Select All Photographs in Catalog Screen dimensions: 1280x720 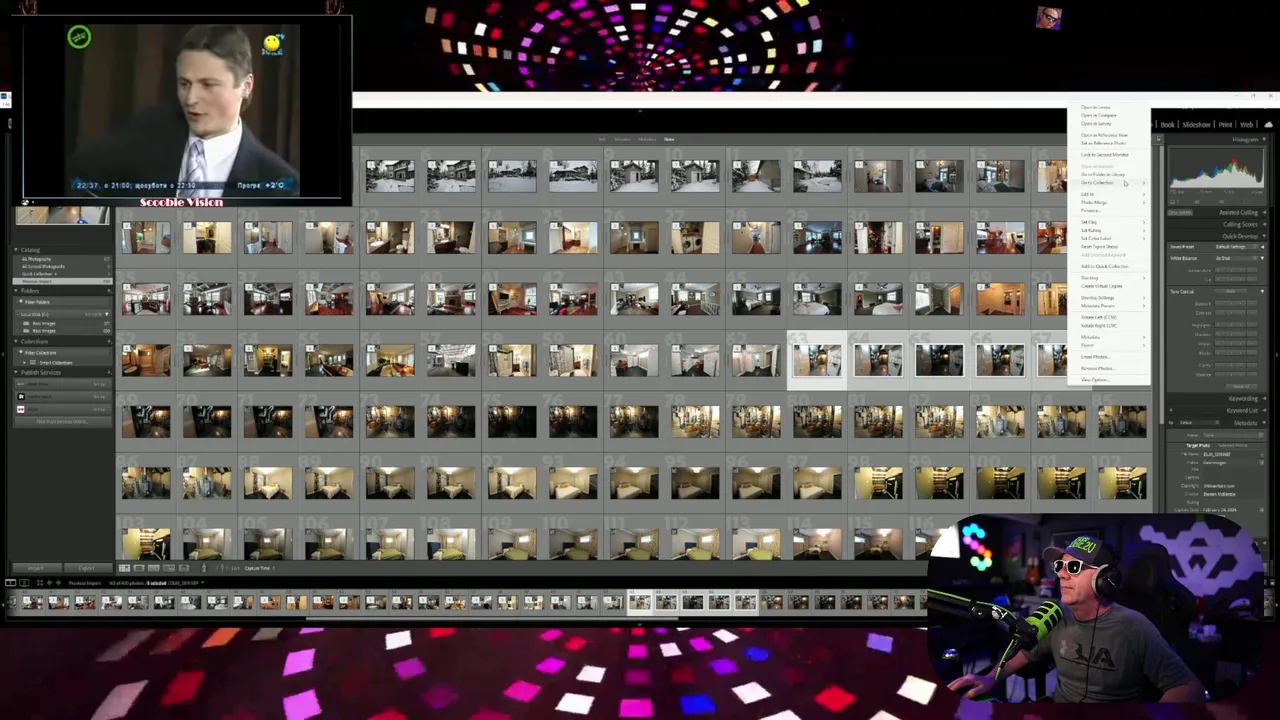62,259
